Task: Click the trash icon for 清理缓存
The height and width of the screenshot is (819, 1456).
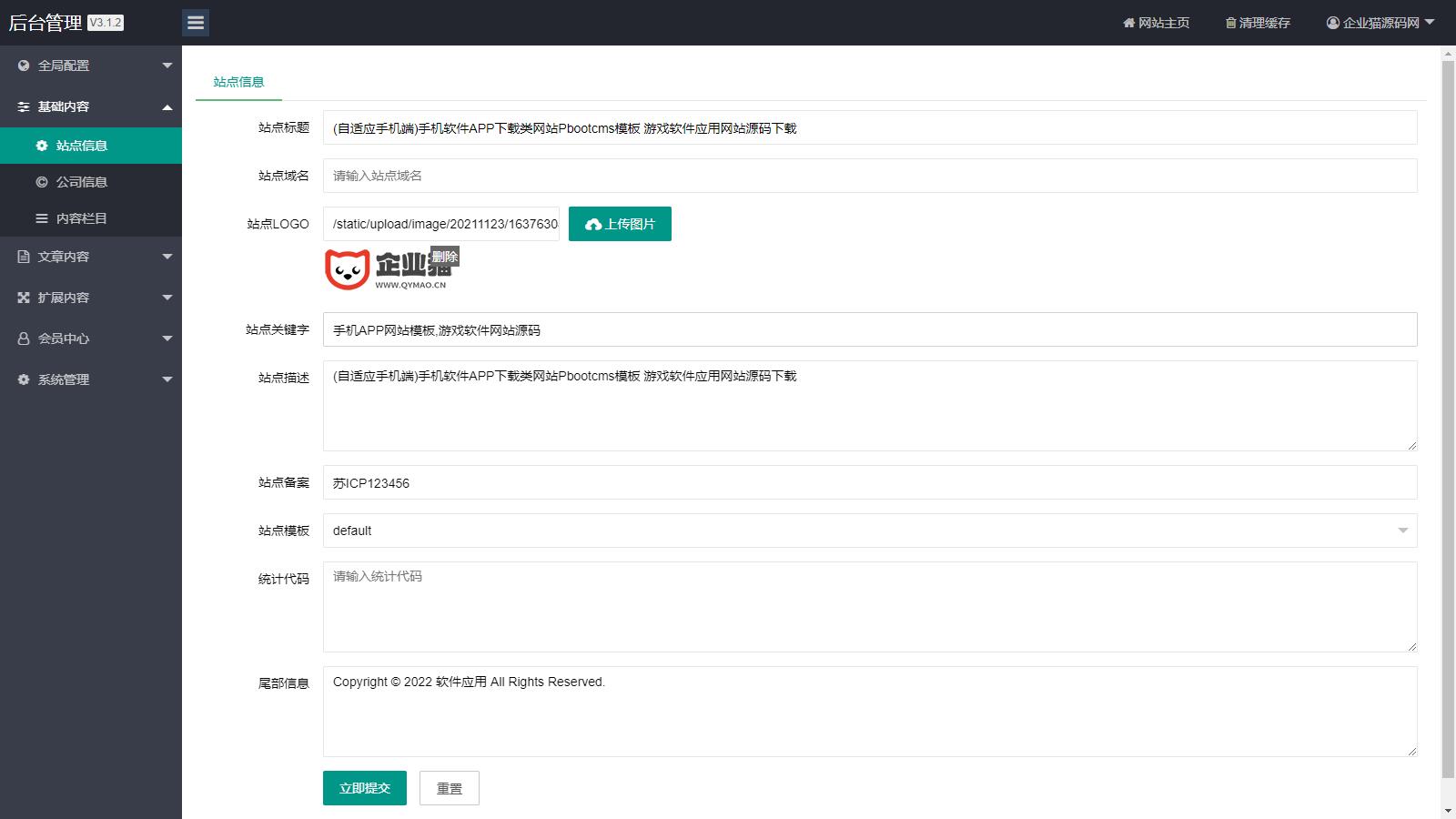Action: (1230, 23)
